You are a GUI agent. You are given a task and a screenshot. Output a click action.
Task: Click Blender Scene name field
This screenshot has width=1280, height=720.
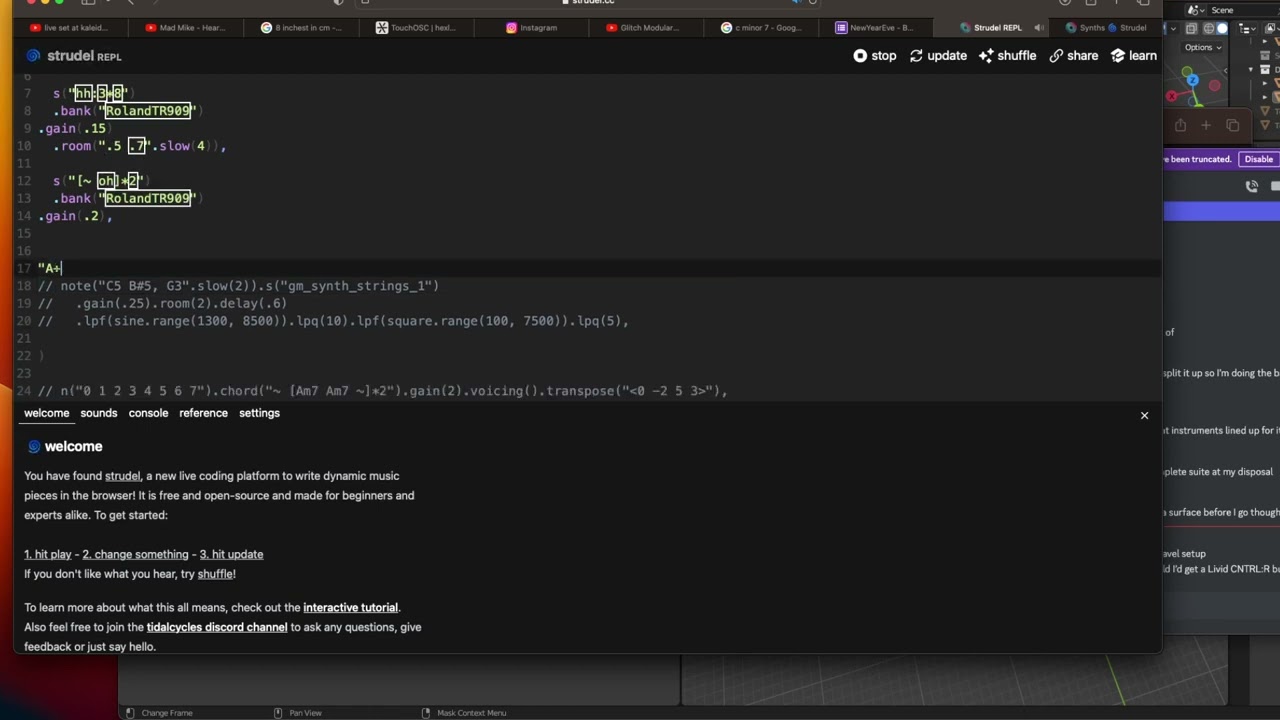pos(1245,10)
